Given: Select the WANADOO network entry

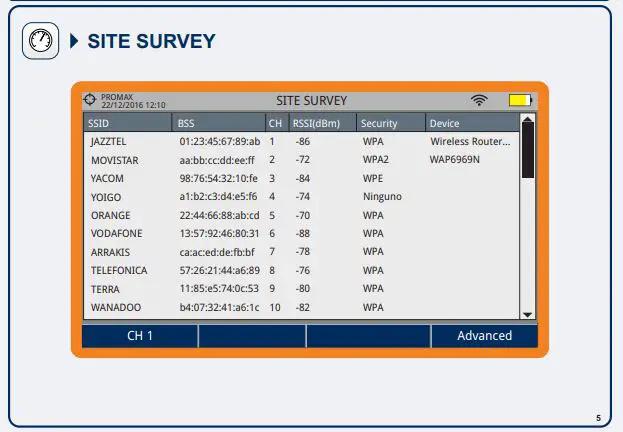Looking at the screenshot, I should pos(301,307).
